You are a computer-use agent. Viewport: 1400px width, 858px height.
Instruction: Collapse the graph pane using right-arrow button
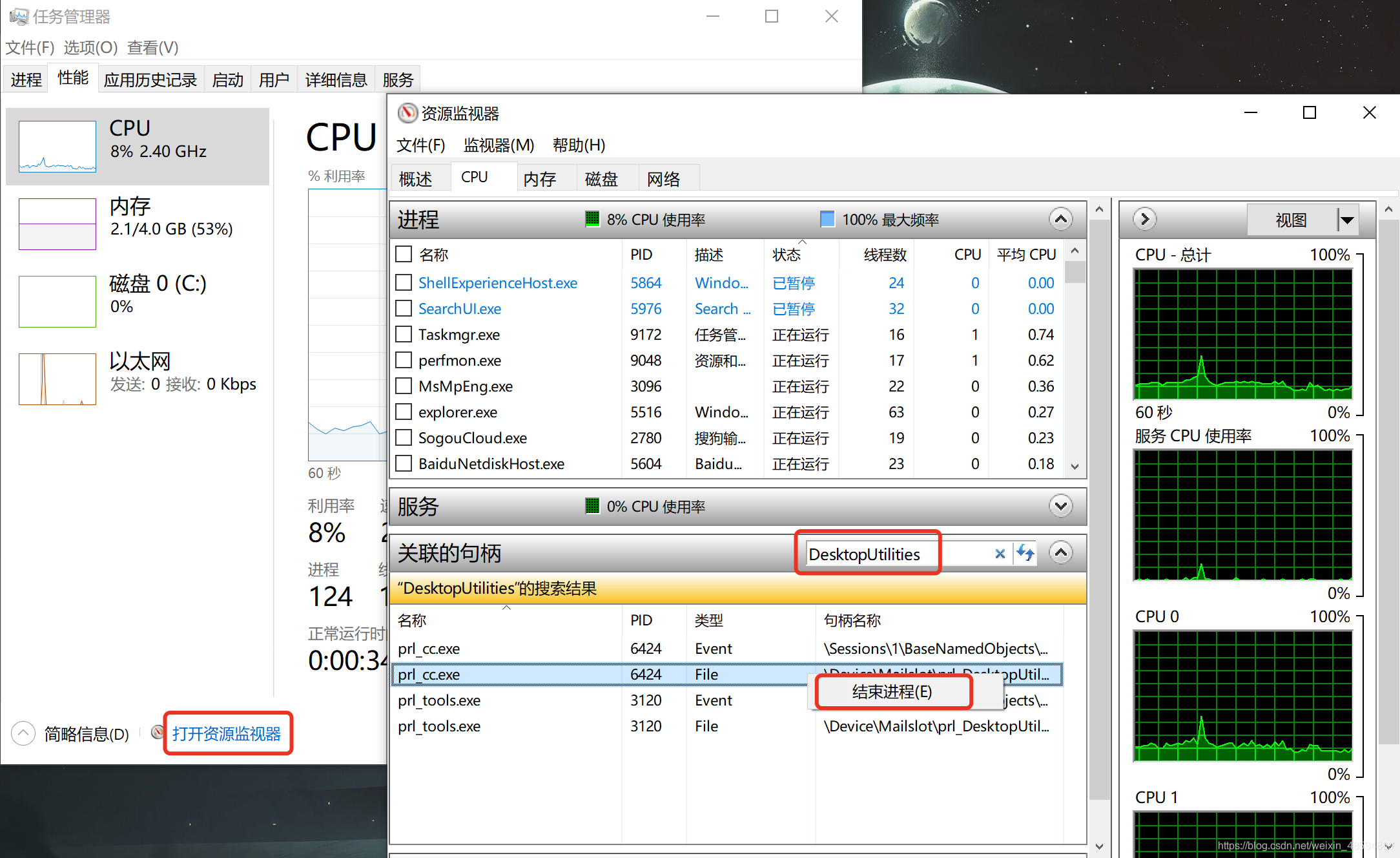[1144, 219]
